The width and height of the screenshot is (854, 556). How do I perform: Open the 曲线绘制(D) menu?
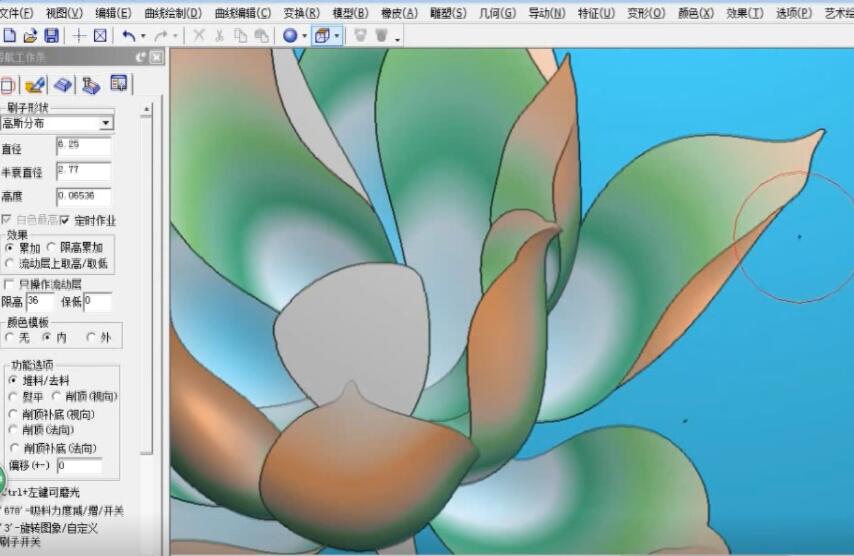click(173, 13)
